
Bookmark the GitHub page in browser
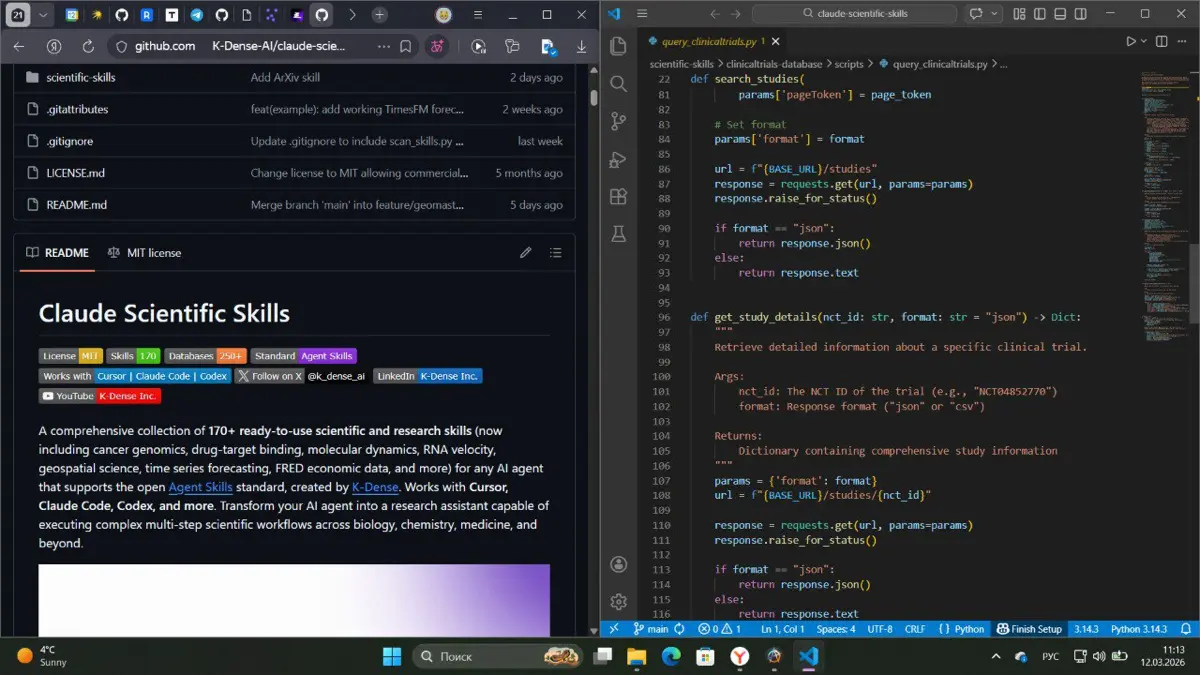click(406, 46)
